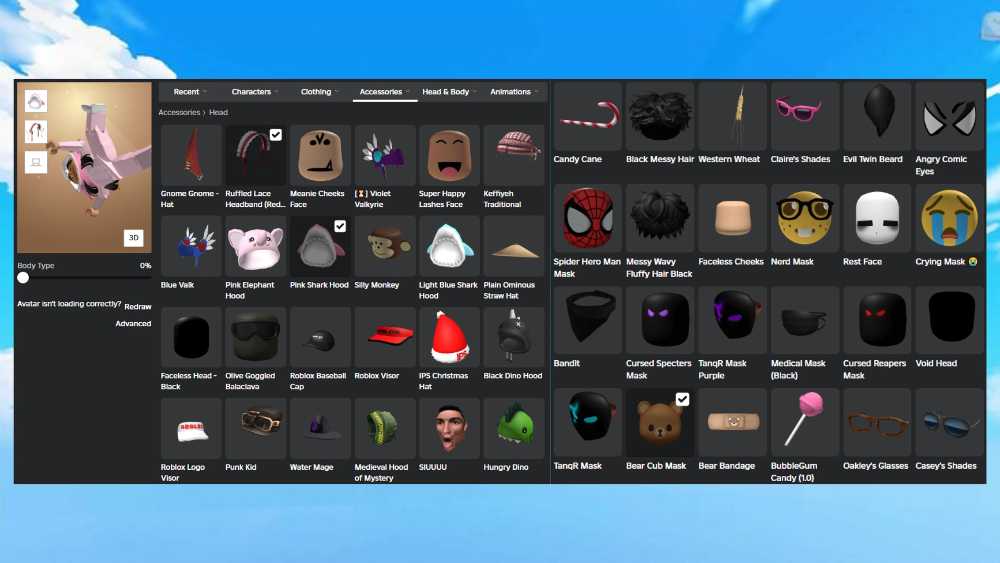Select the Gnome Gnome Hat item

[191, 155]
